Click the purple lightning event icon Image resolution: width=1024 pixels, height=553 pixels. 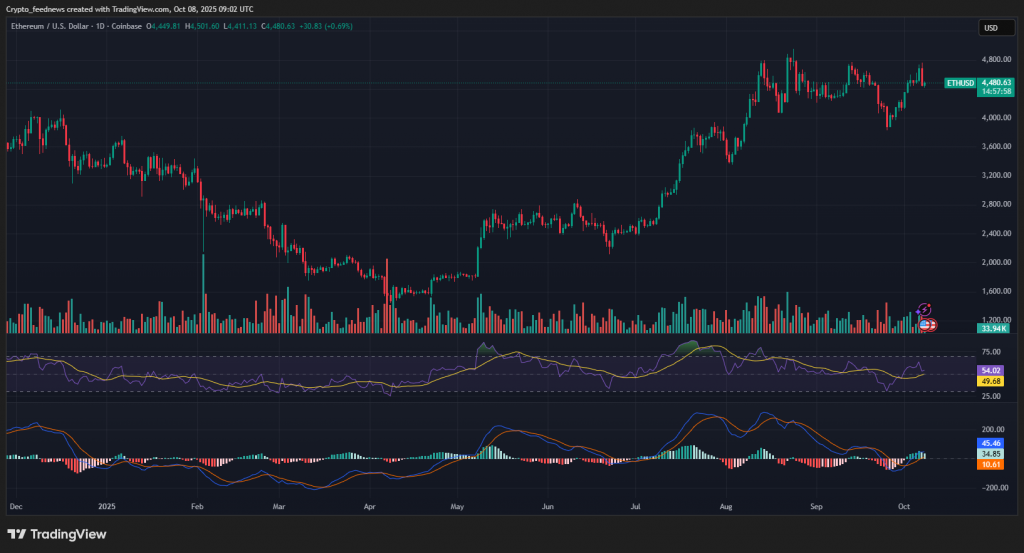[x=925, y=309]
